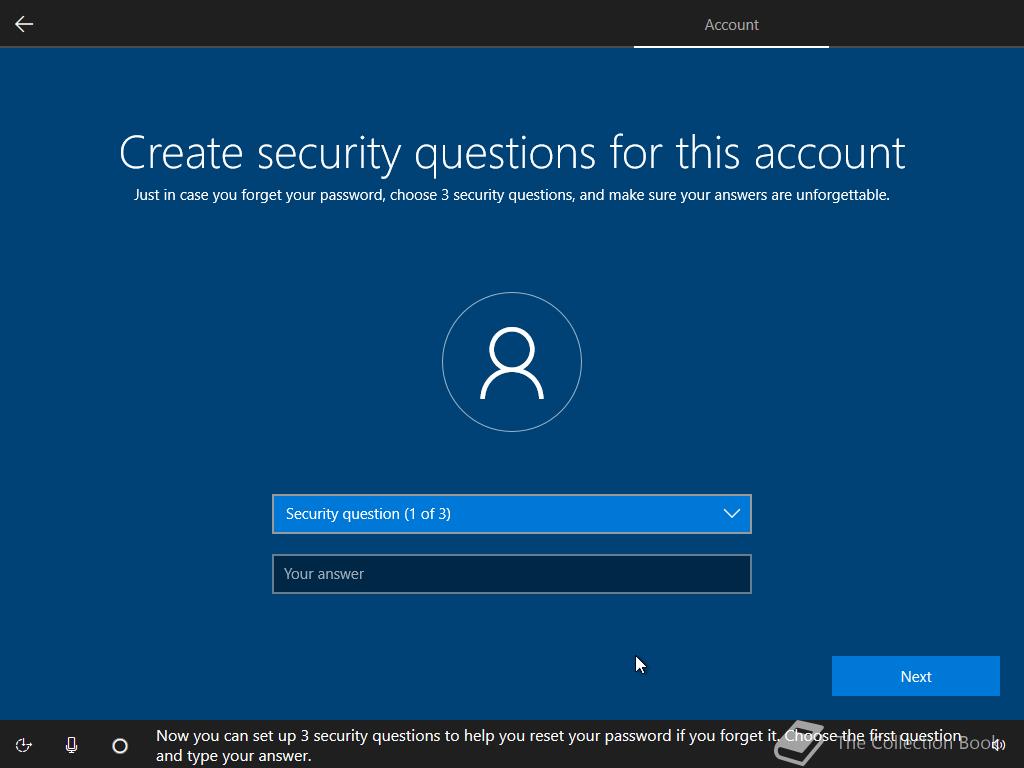Image resolution: width=1024 pixels, height=768 pixels.
Task: Click the user avatar silhouette icon
Action: click(x=512, y=363)
